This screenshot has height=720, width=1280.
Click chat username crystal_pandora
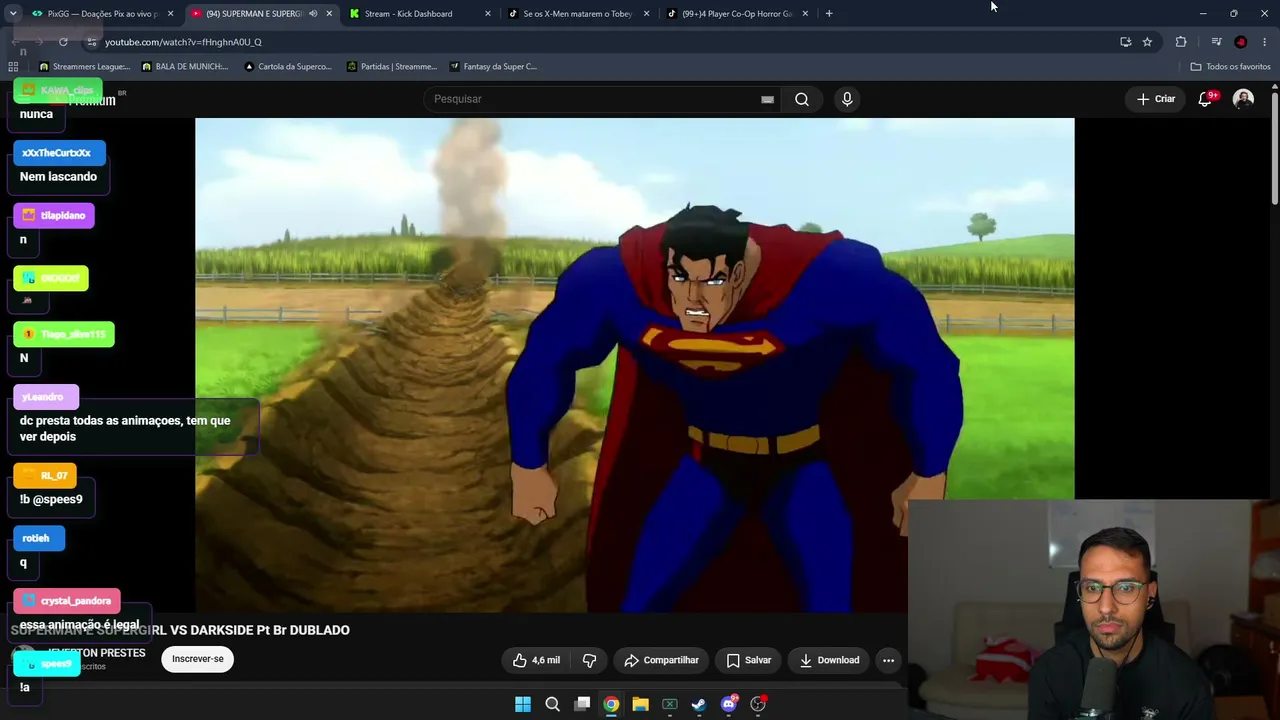pos(76,601)
